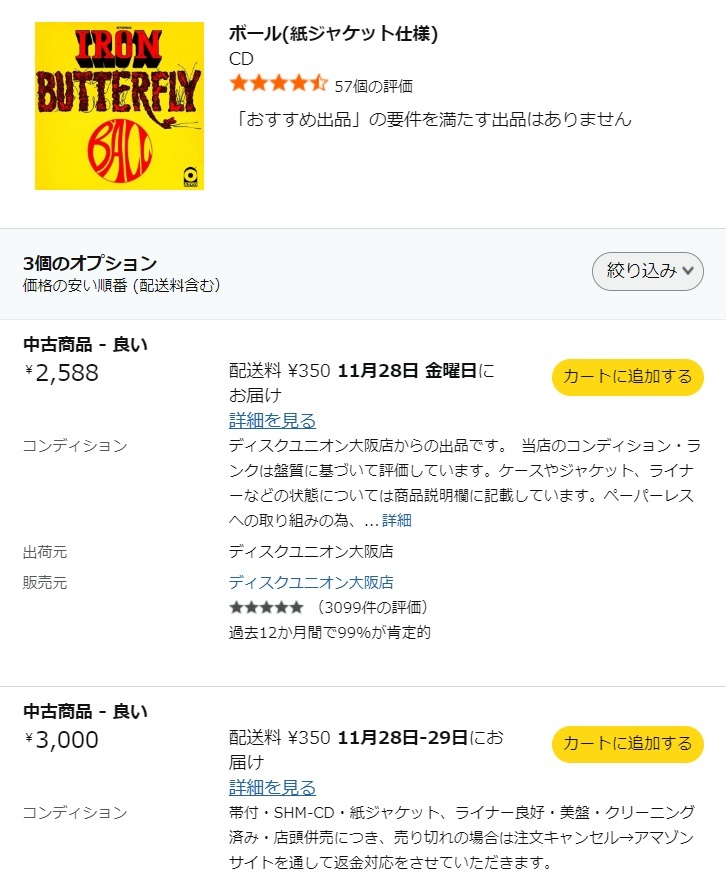The height and width of the screenshot is (877, 726).
Task: Add the ¥2,588 used item to cart
Action: coord(627,376)
